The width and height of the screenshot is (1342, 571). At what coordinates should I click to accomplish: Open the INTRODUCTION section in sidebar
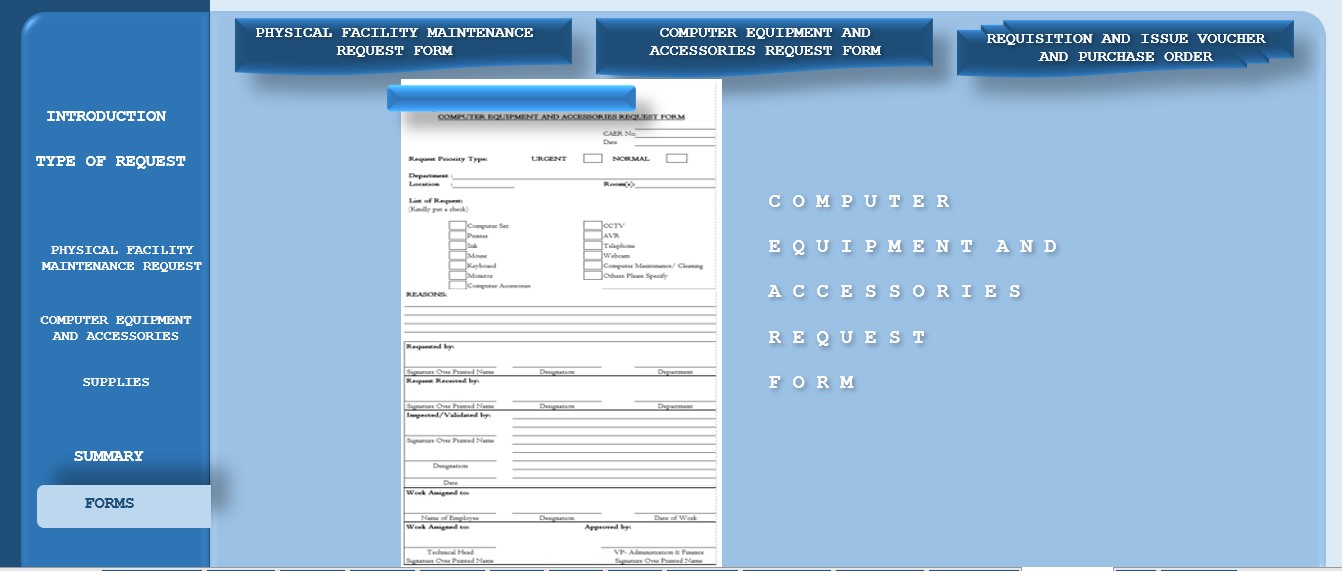tap(106, 116)
